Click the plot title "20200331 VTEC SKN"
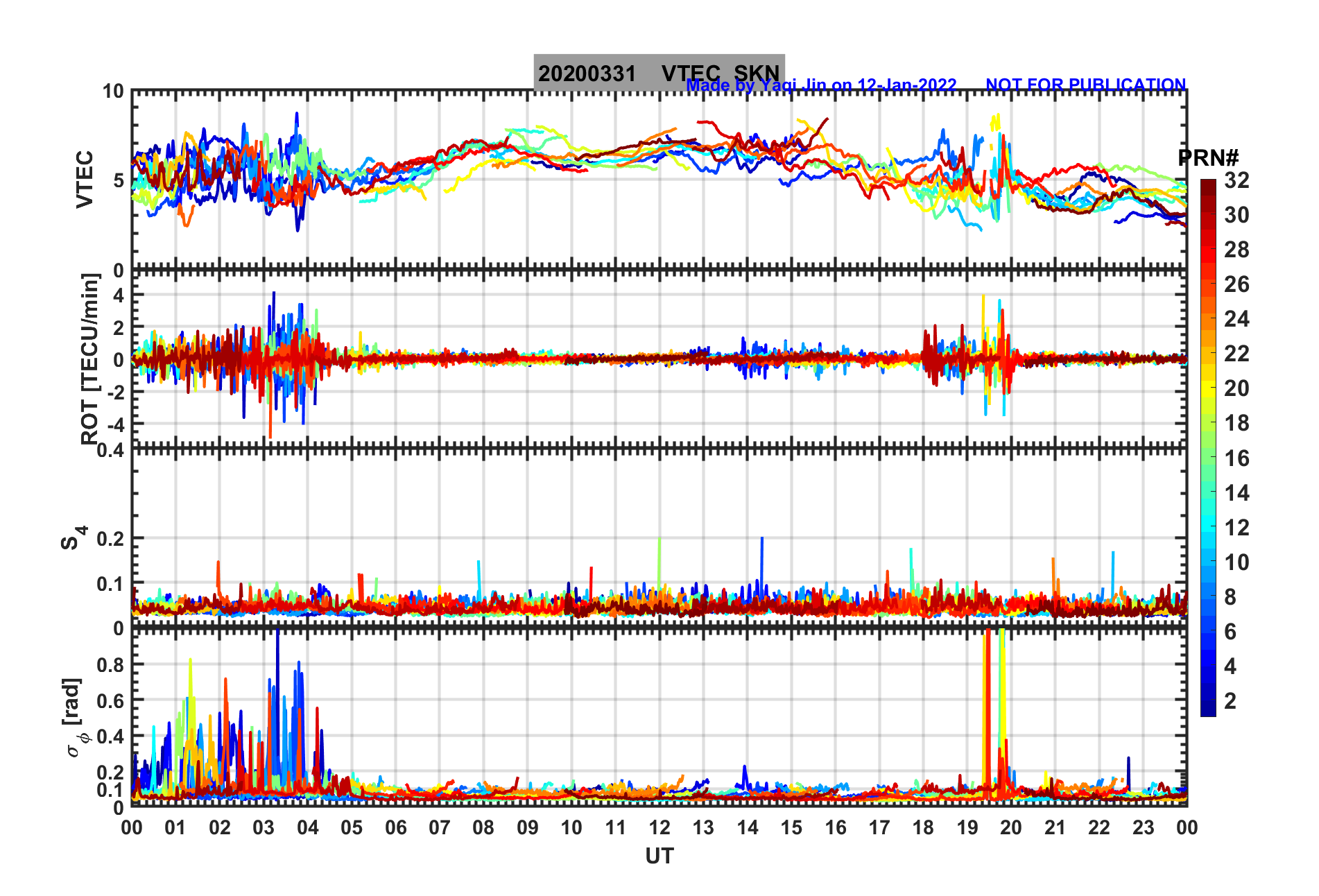This screenshot has height=896, width=1319. pos(659,73)
